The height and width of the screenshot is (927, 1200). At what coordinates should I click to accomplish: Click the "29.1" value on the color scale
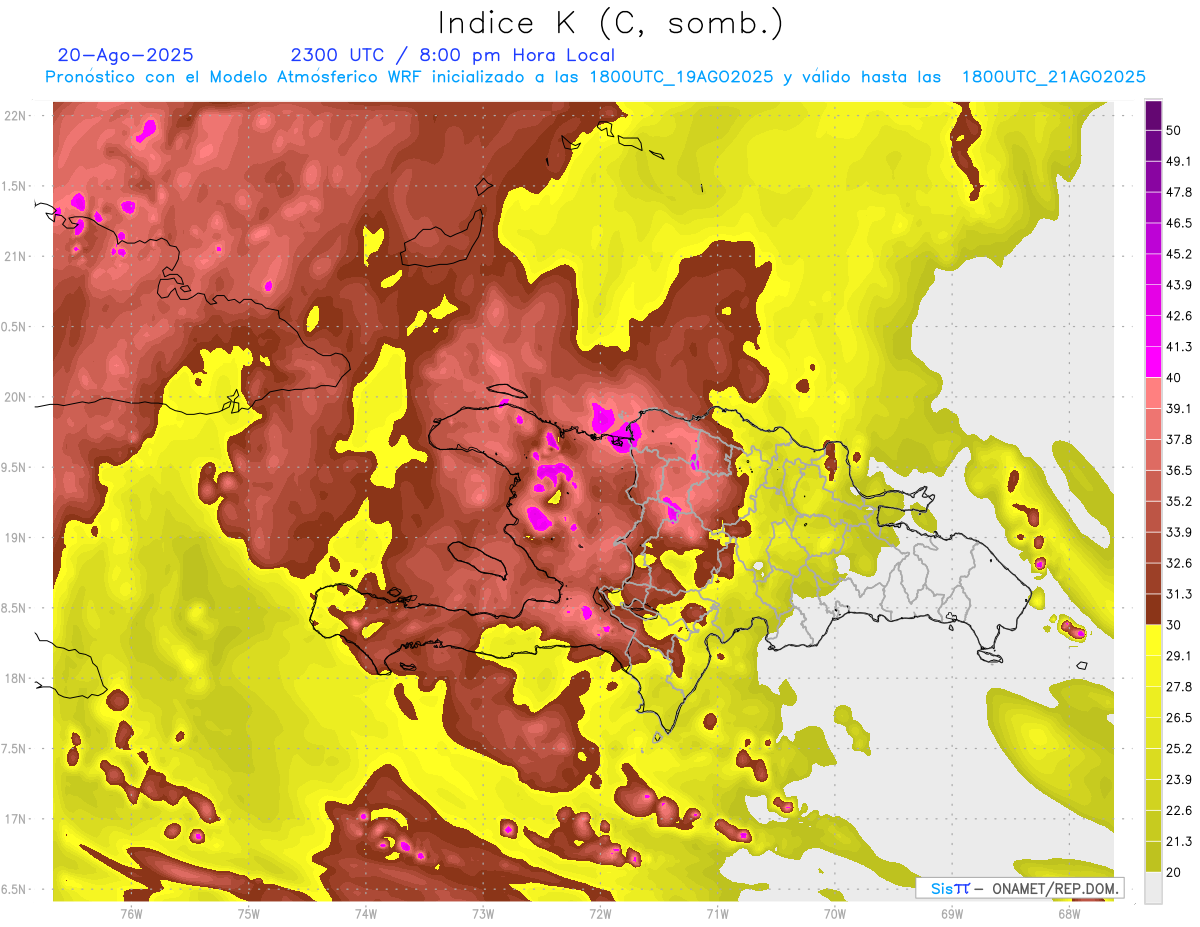coord(1178,656)
